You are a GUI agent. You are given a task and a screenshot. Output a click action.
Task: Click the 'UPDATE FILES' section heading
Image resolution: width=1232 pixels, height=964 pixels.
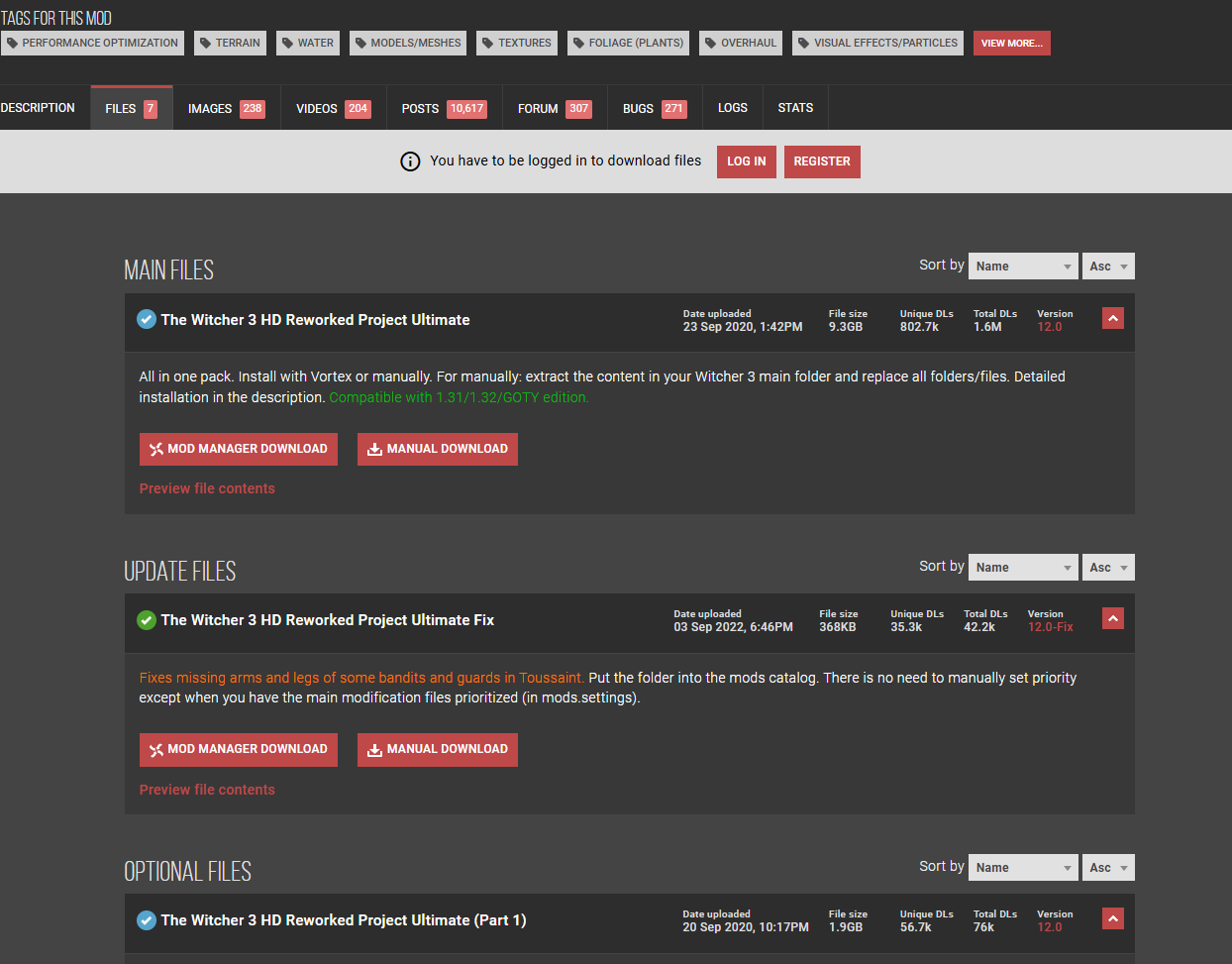click(x=179, y=572)
